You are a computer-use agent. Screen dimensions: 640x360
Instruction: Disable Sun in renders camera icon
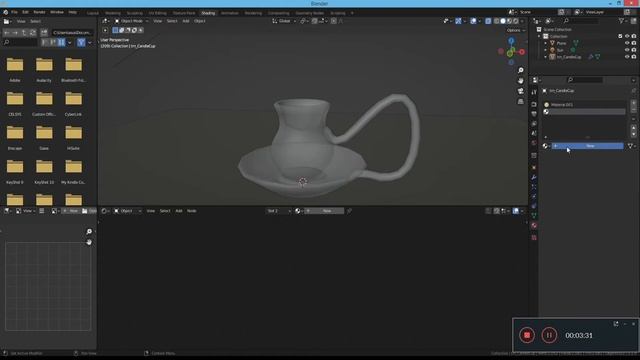pos(634,50)
